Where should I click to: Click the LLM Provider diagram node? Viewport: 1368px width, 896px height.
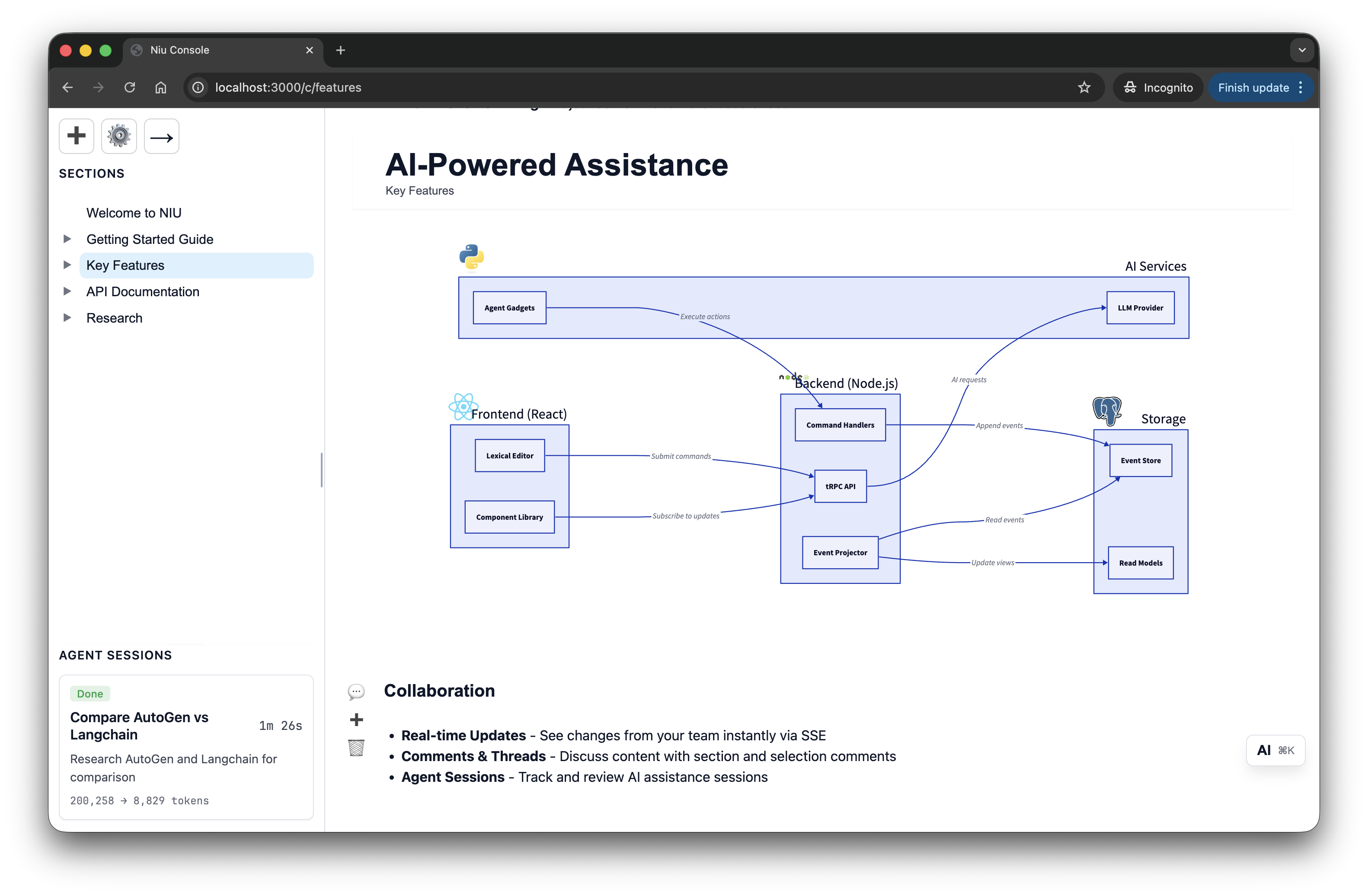pyautogui.click(x=1141, y=308)
